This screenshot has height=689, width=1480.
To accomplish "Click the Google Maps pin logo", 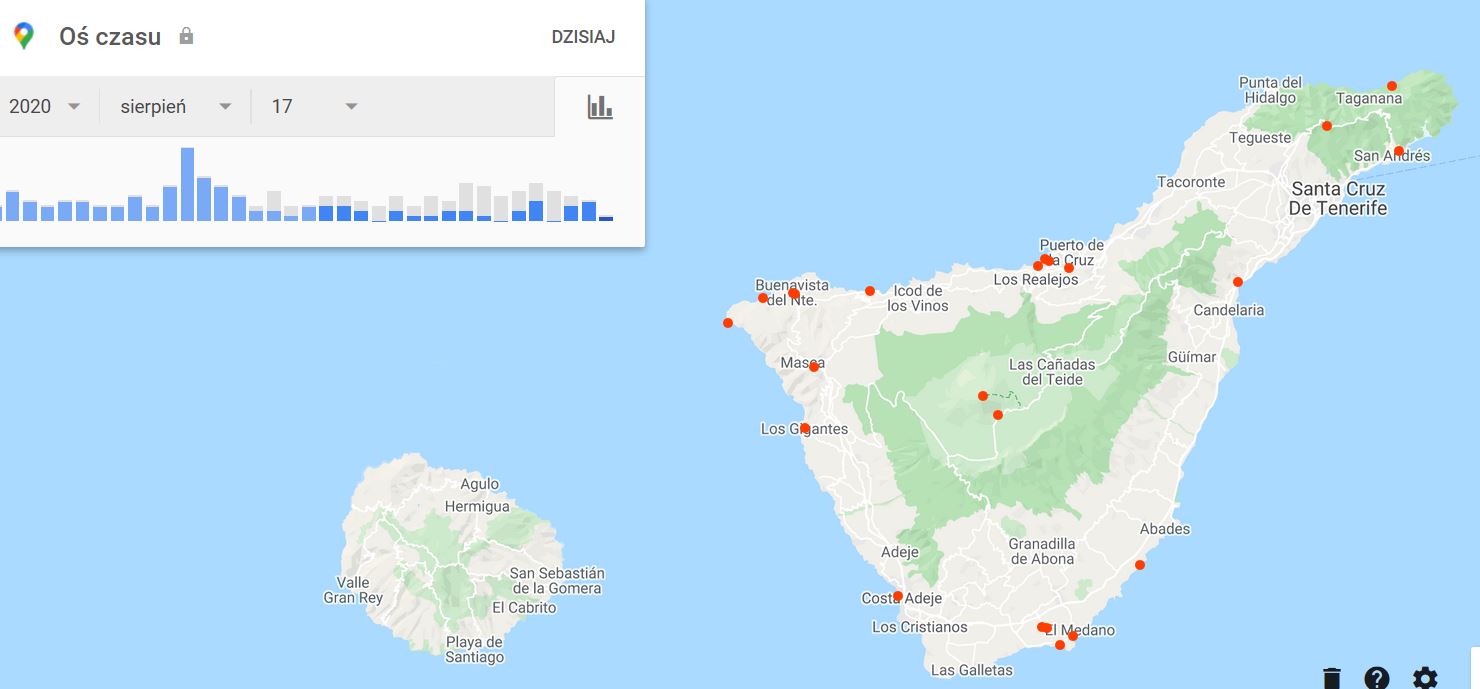I will coord(24,37).
